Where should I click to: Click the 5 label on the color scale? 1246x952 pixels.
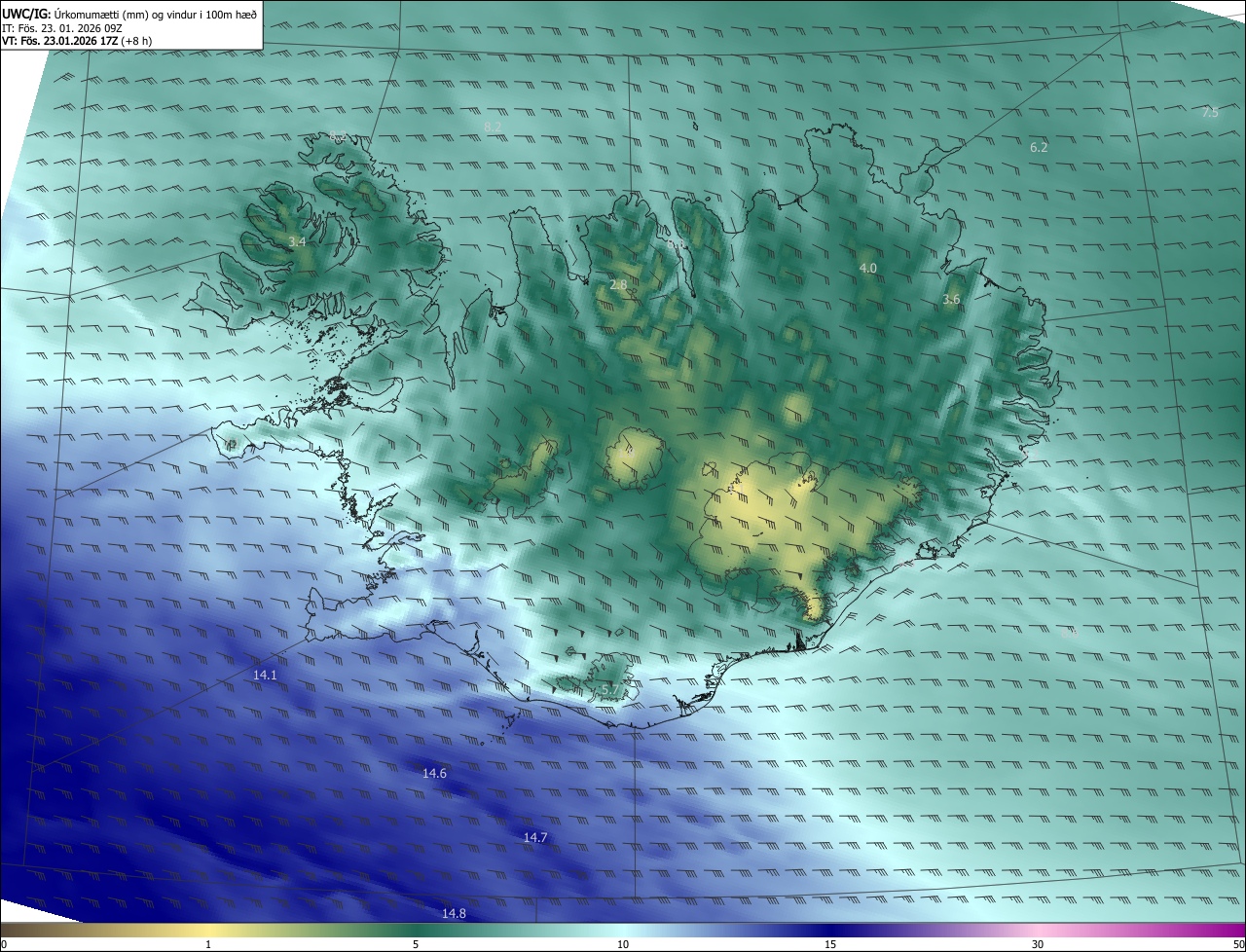tap(416, 945)
